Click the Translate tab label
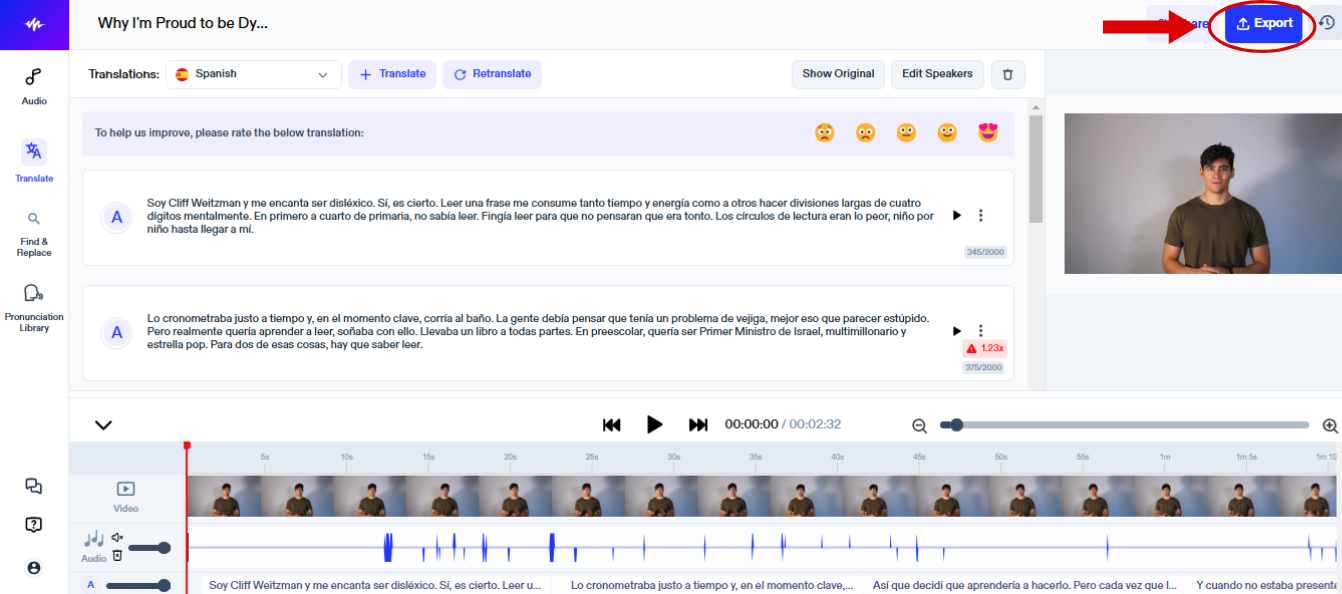This screenshot has width=1342, height=594. click(x=34, y=178)
